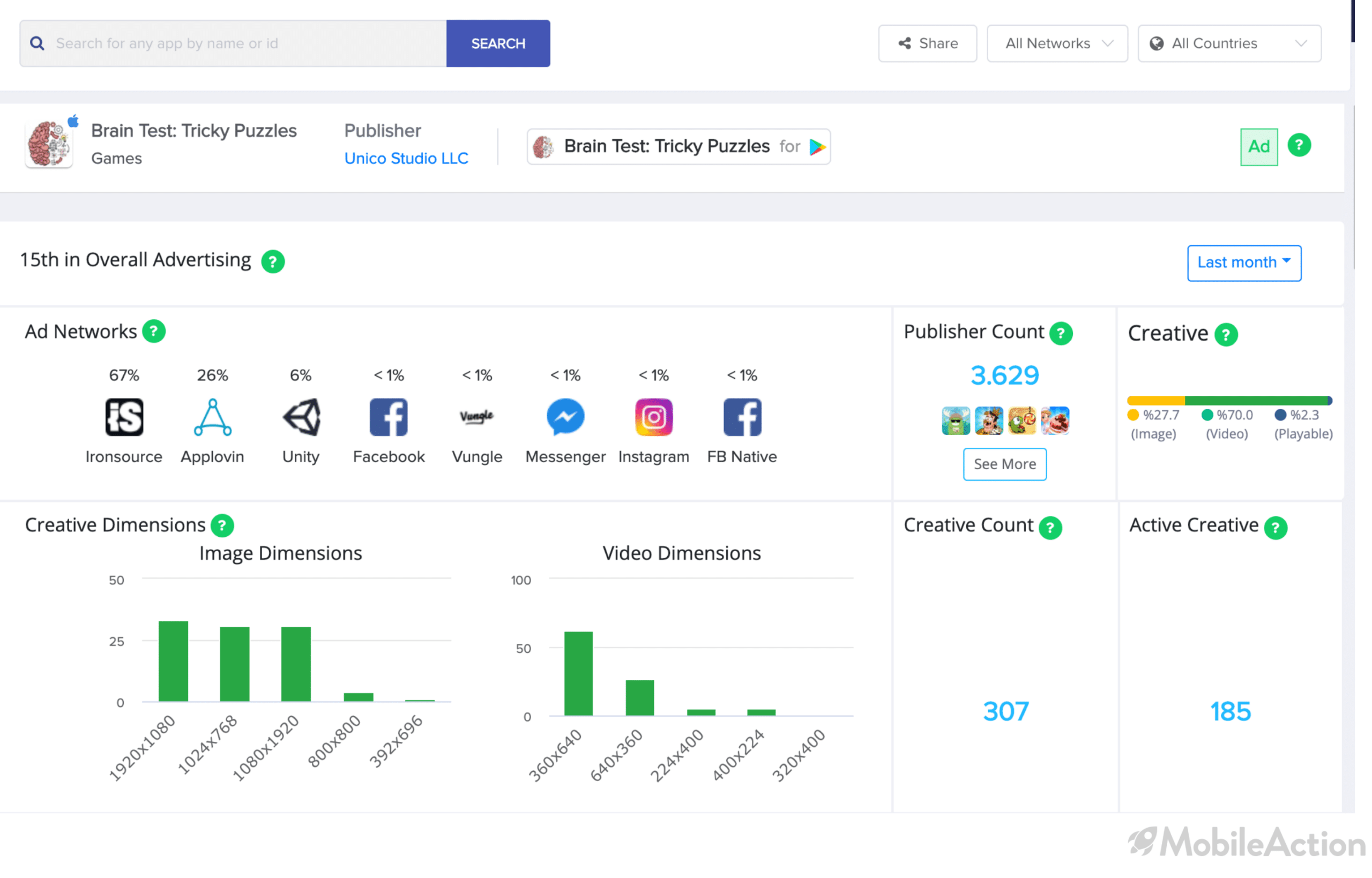Click the yellow Image legend dot
Screen dimensions: 1372x878
click(x=1133, y=415)
